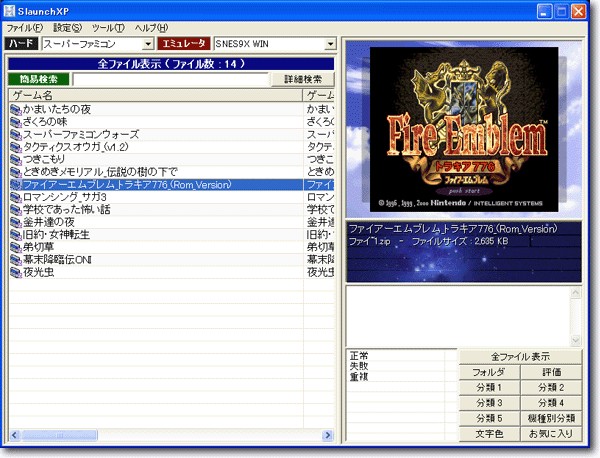Click the 分類 4 button
The width and height of the screenshot is (600, 458).
(x=551, y=403)
